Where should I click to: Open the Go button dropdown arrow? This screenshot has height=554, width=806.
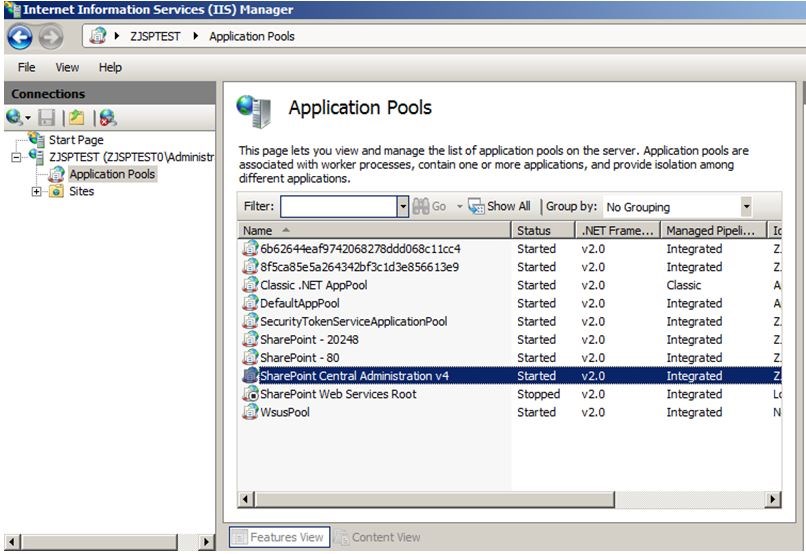click(x=460, y=207)
